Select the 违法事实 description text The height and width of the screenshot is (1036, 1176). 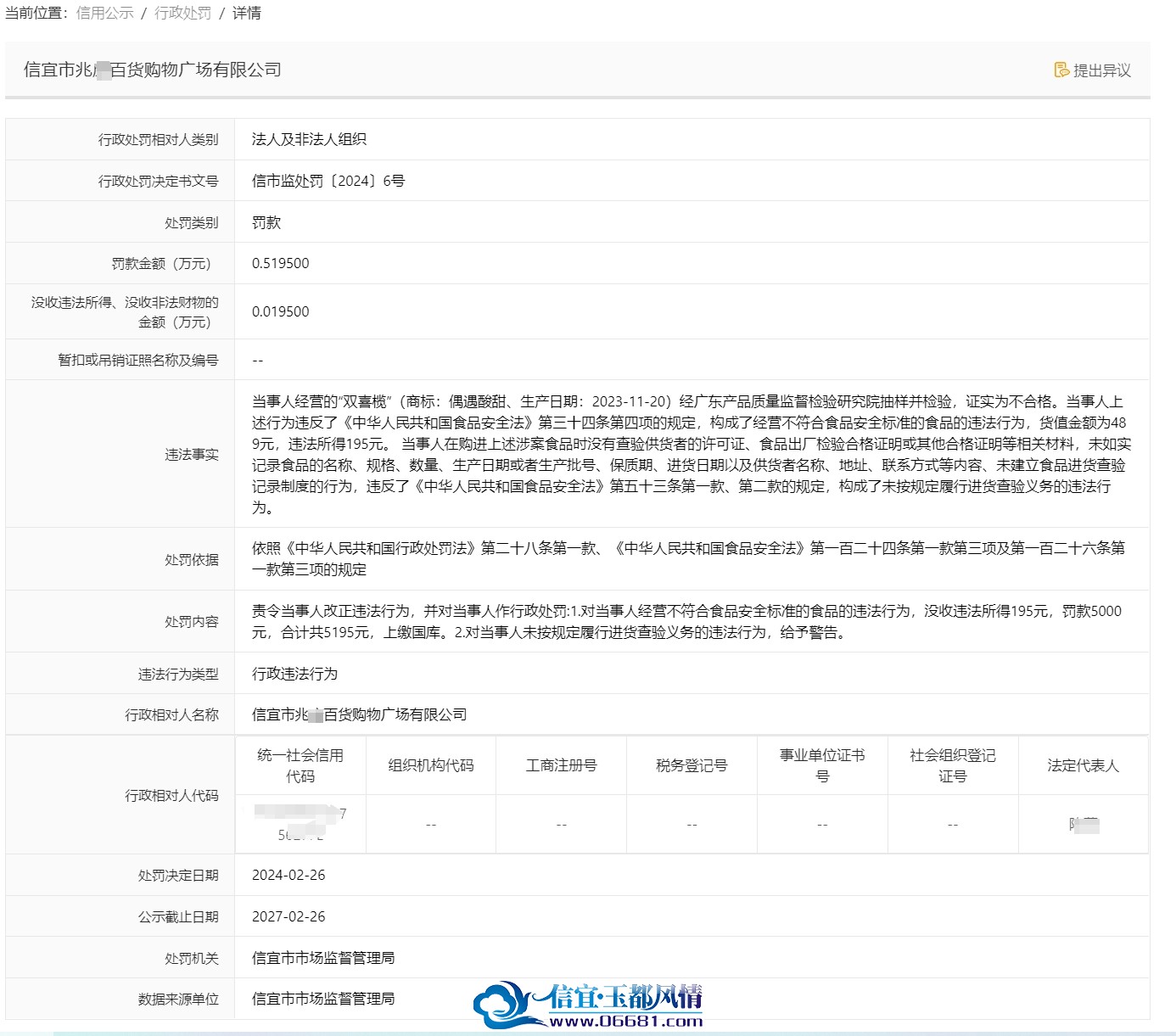(x=692, y=454)
